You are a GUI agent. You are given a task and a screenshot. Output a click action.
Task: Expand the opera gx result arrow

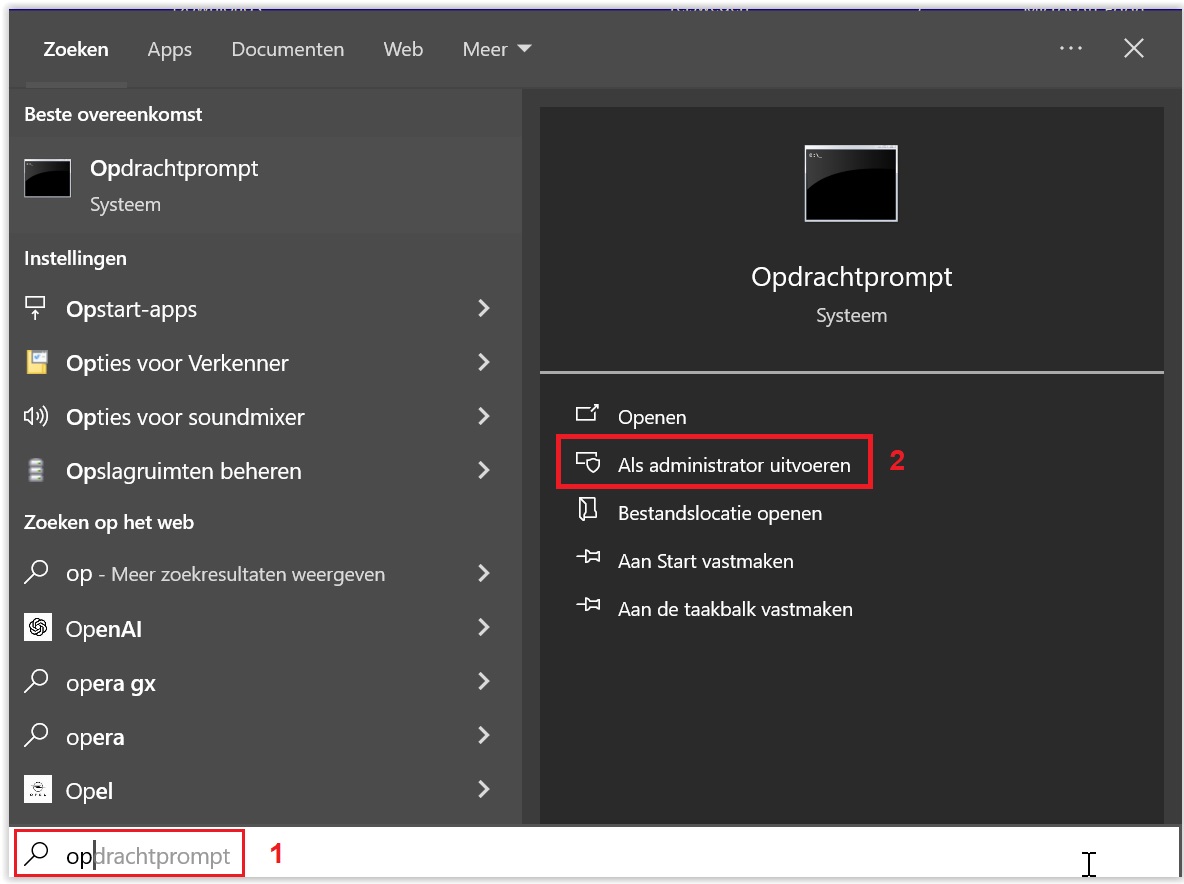tap(484, 682)
